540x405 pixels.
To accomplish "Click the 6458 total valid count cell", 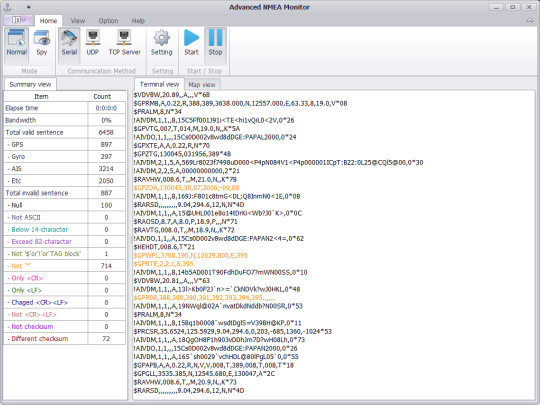I will (106, 132).
